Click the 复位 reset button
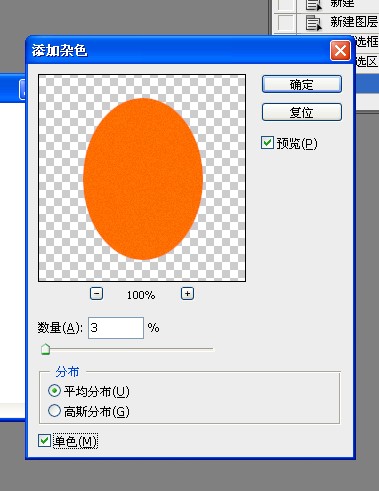379x491 pixels. click(x=302, y=112)
